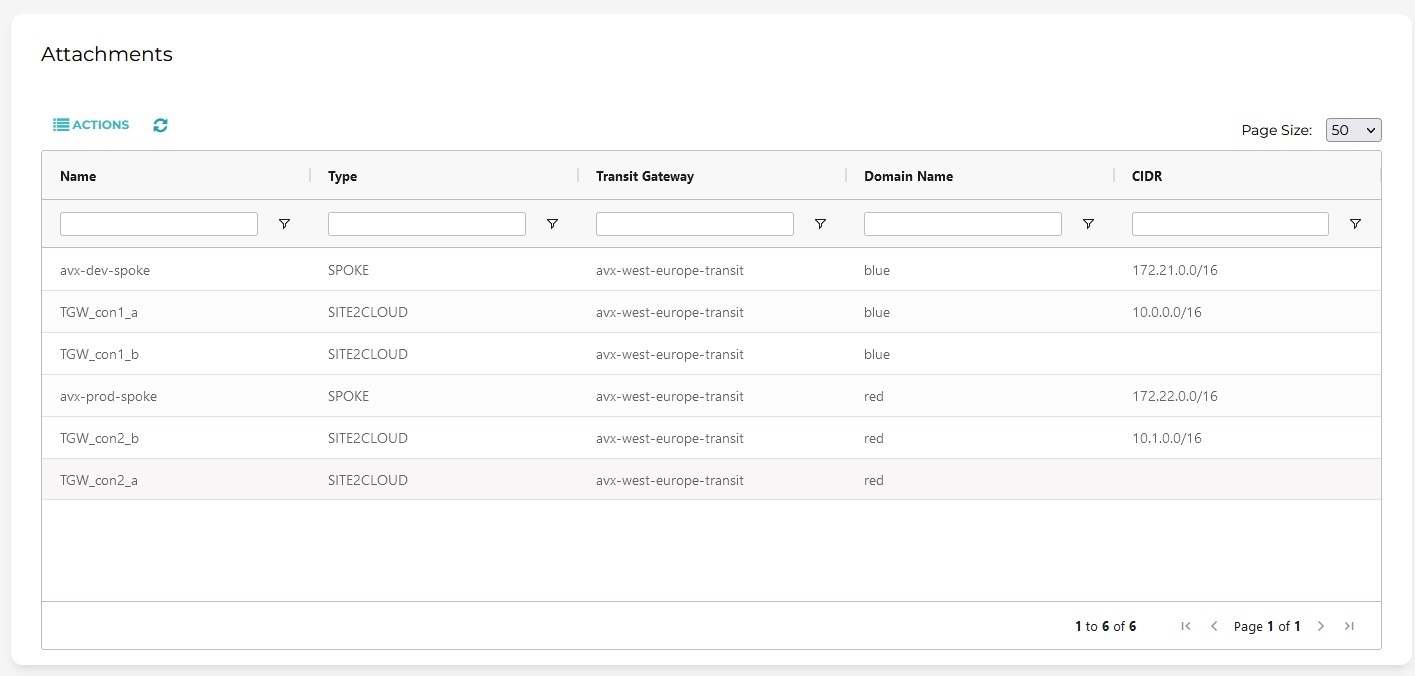Go to the last page icon
This screenshot has height=676, width=1415.
tap(1349, 626)
